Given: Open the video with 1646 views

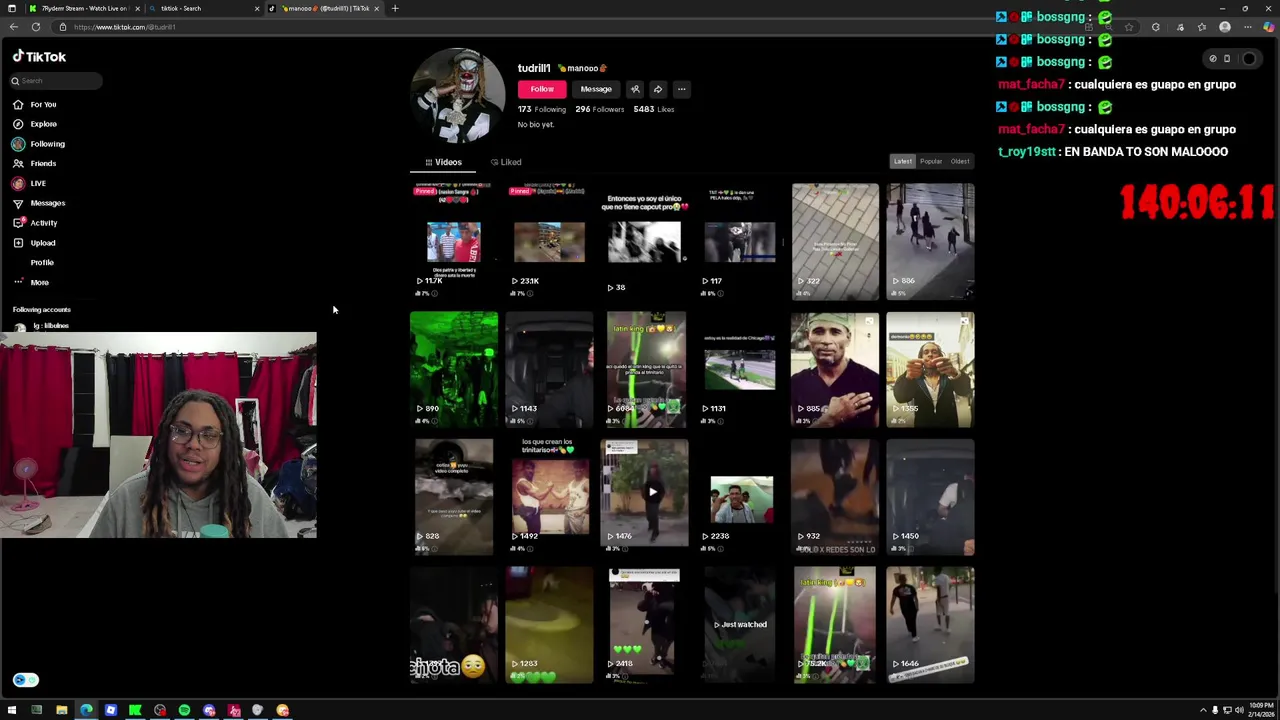Looking at the screenshot, I should click(930, 625).
